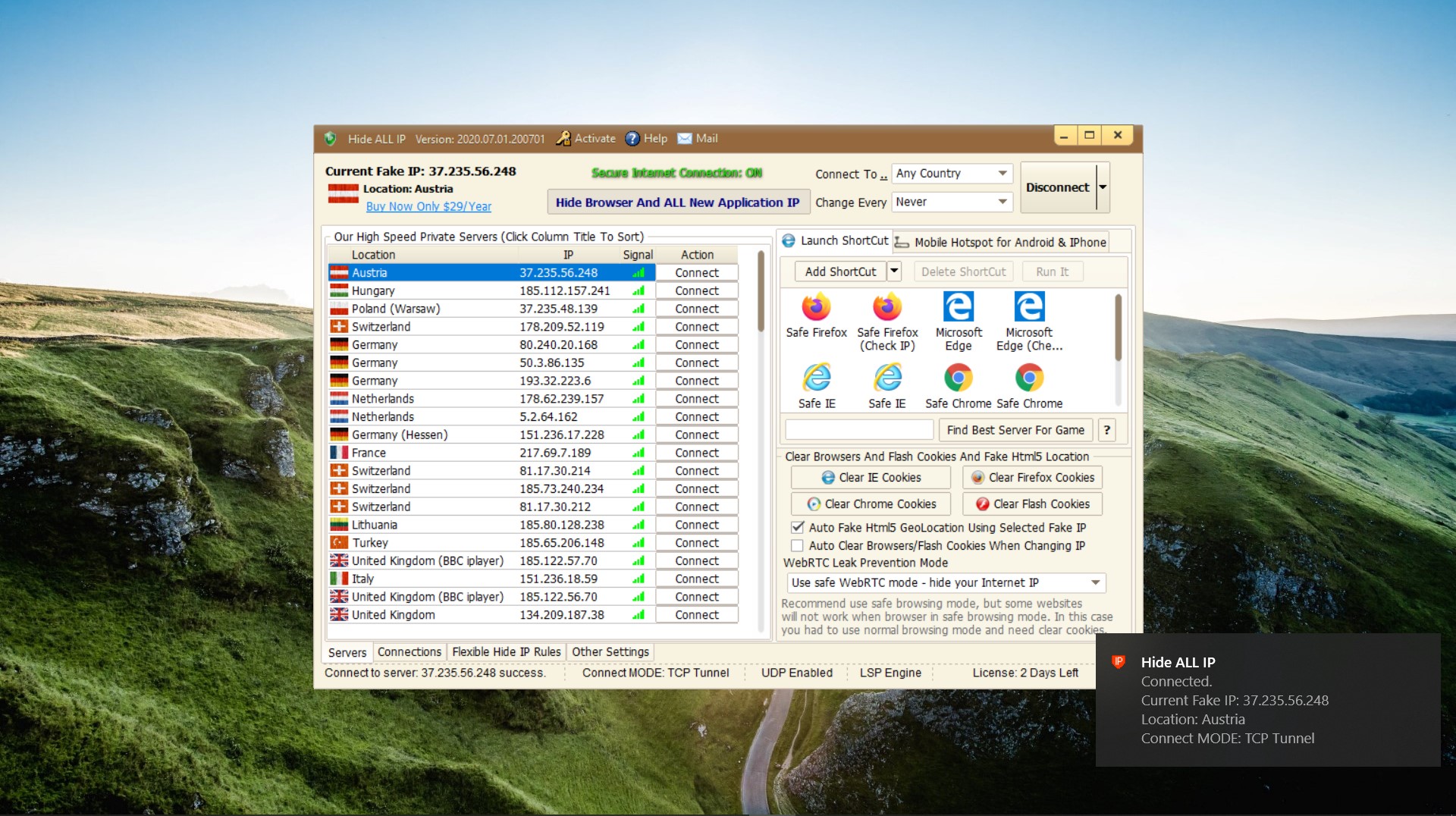Connect to the Turkey server
This screenshot has width=1456, height=816.
[697, 543]
